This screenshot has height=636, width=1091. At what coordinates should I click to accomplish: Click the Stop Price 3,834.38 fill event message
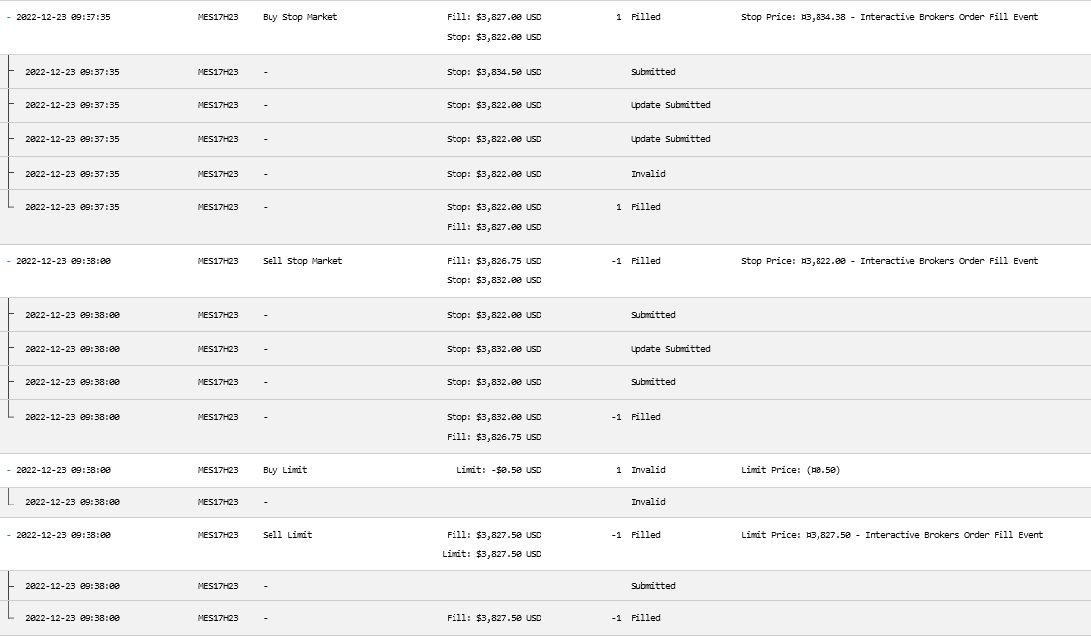click(889, 17)
